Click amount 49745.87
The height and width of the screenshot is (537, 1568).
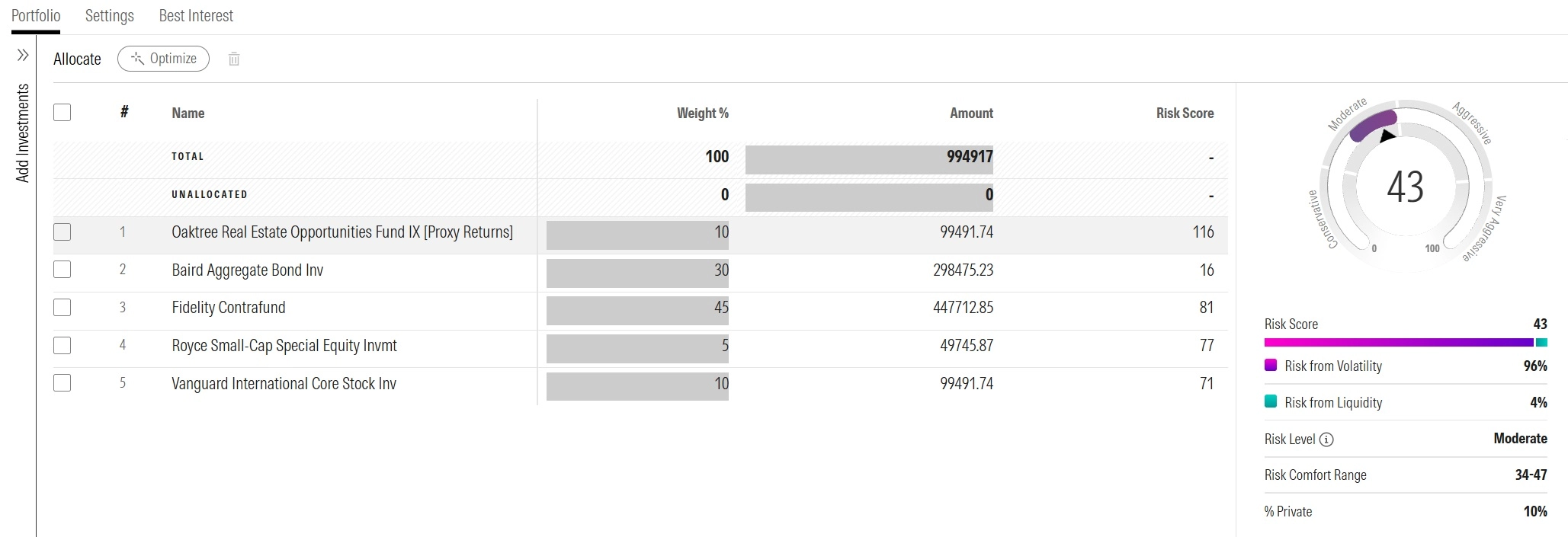(x=967, y=346)
